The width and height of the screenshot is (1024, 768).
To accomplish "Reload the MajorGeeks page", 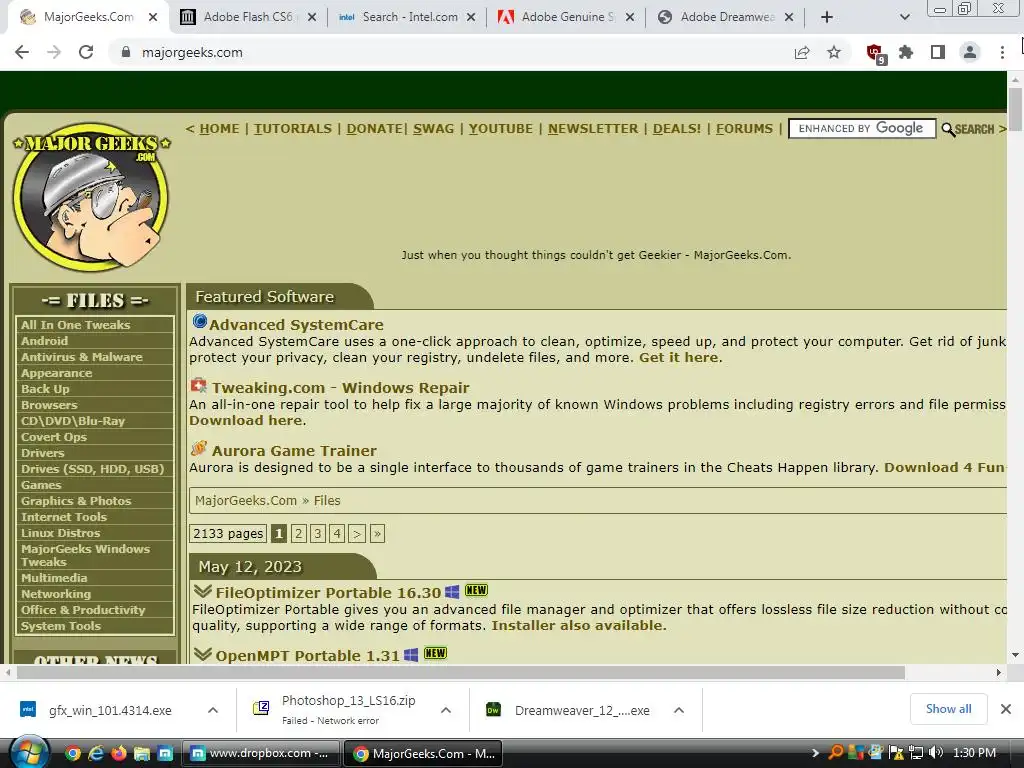I will coord(86,52).
